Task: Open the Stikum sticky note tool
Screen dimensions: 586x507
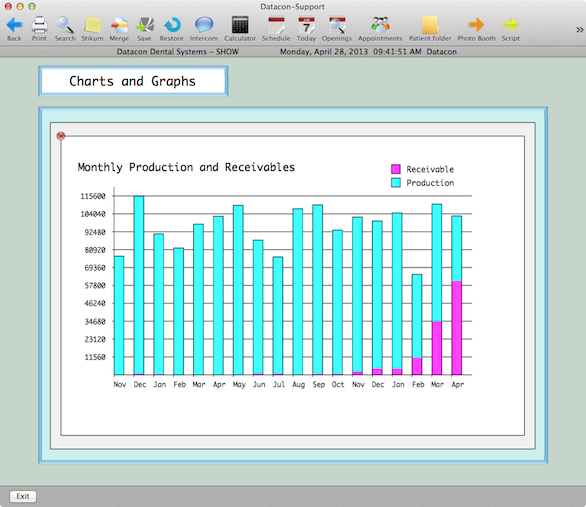Action: [92, 25]
